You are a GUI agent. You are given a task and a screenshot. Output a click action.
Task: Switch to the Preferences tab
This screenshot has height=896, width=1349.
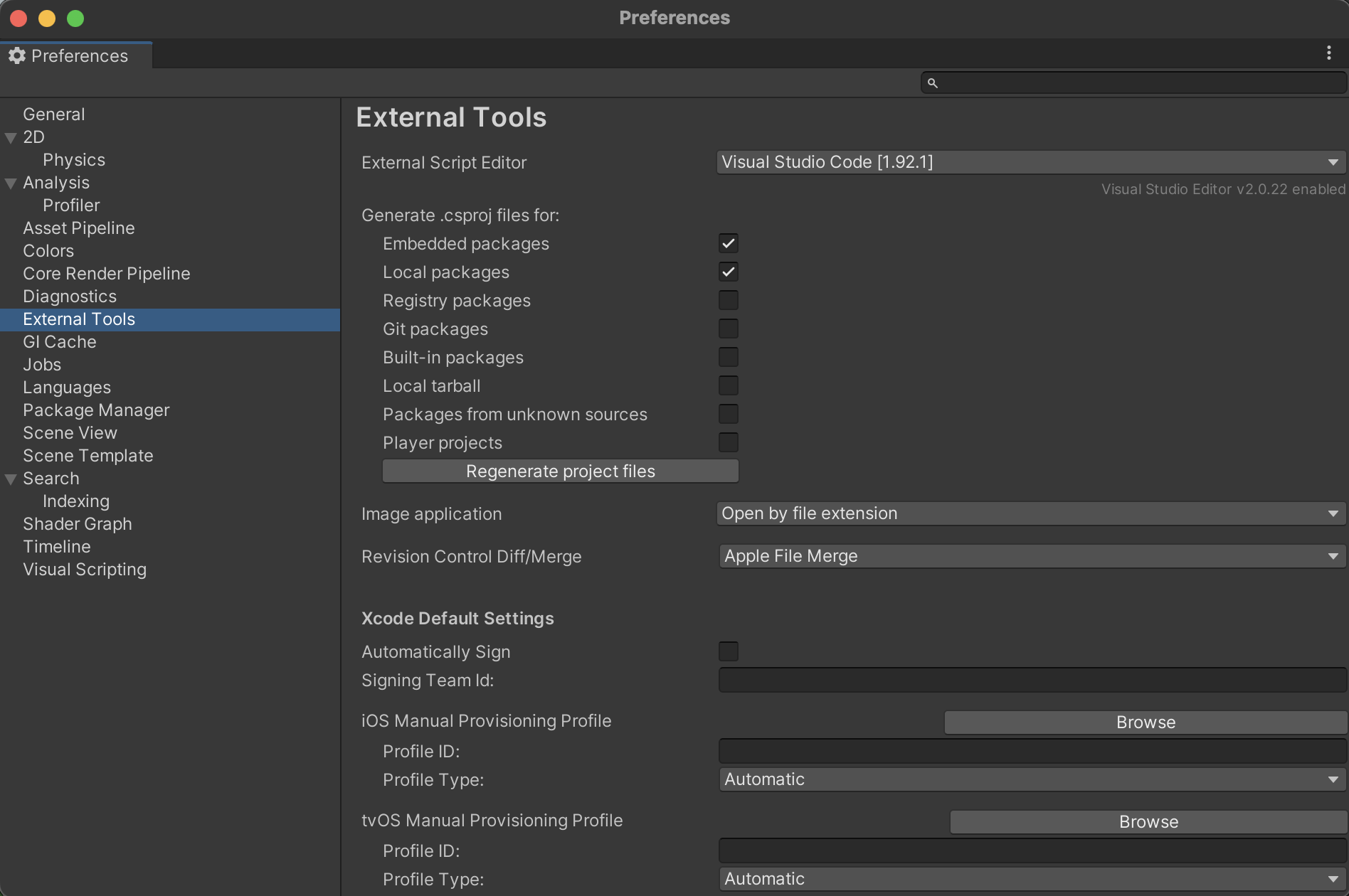[78, 55]
